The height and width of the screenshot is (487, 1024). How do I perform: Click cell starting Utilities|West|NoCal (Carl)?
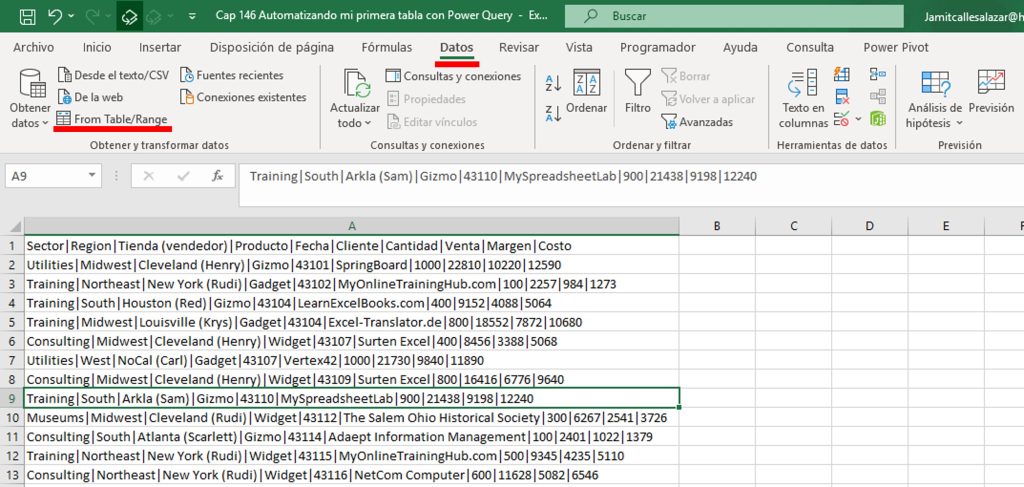tap(352, 360)
